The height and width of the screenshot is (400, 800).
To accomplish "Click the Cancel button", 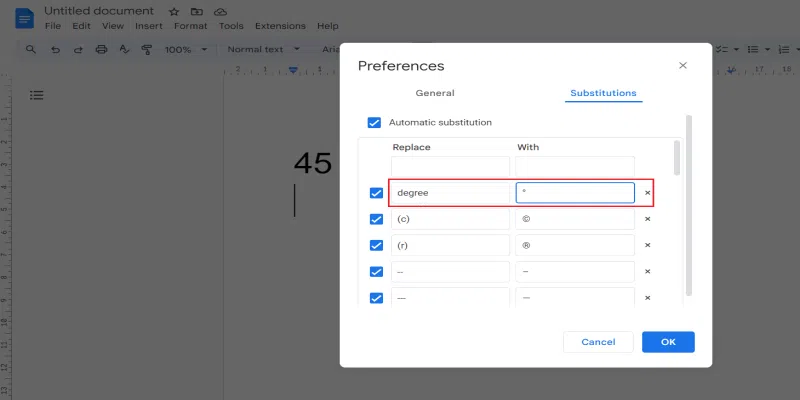I will [598, 342].
